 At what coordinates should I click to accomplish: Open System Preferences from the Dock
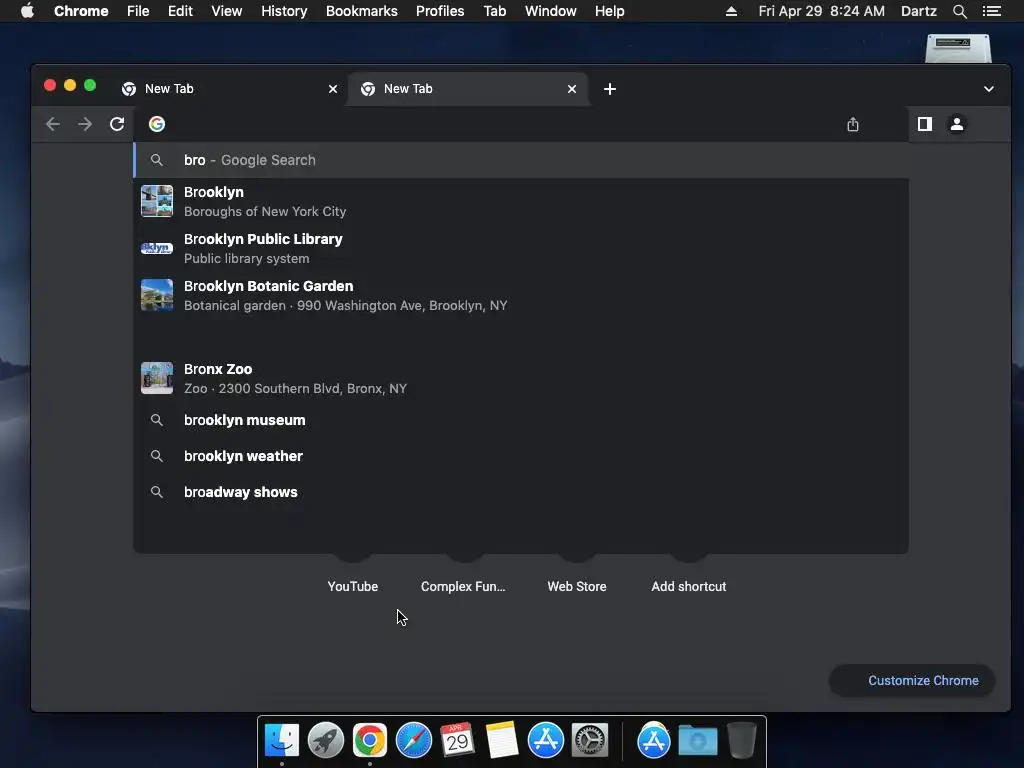click(590, 741)
